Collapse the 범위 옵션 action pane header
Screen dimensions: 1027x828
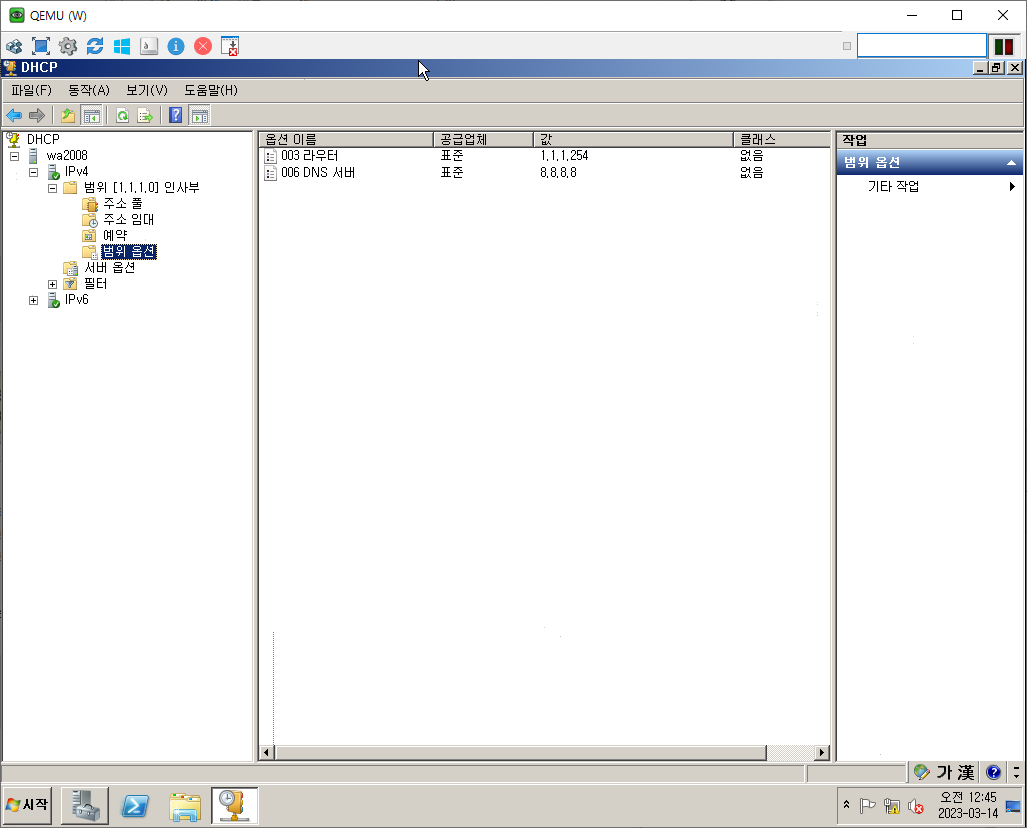(x=1011, y=162)
